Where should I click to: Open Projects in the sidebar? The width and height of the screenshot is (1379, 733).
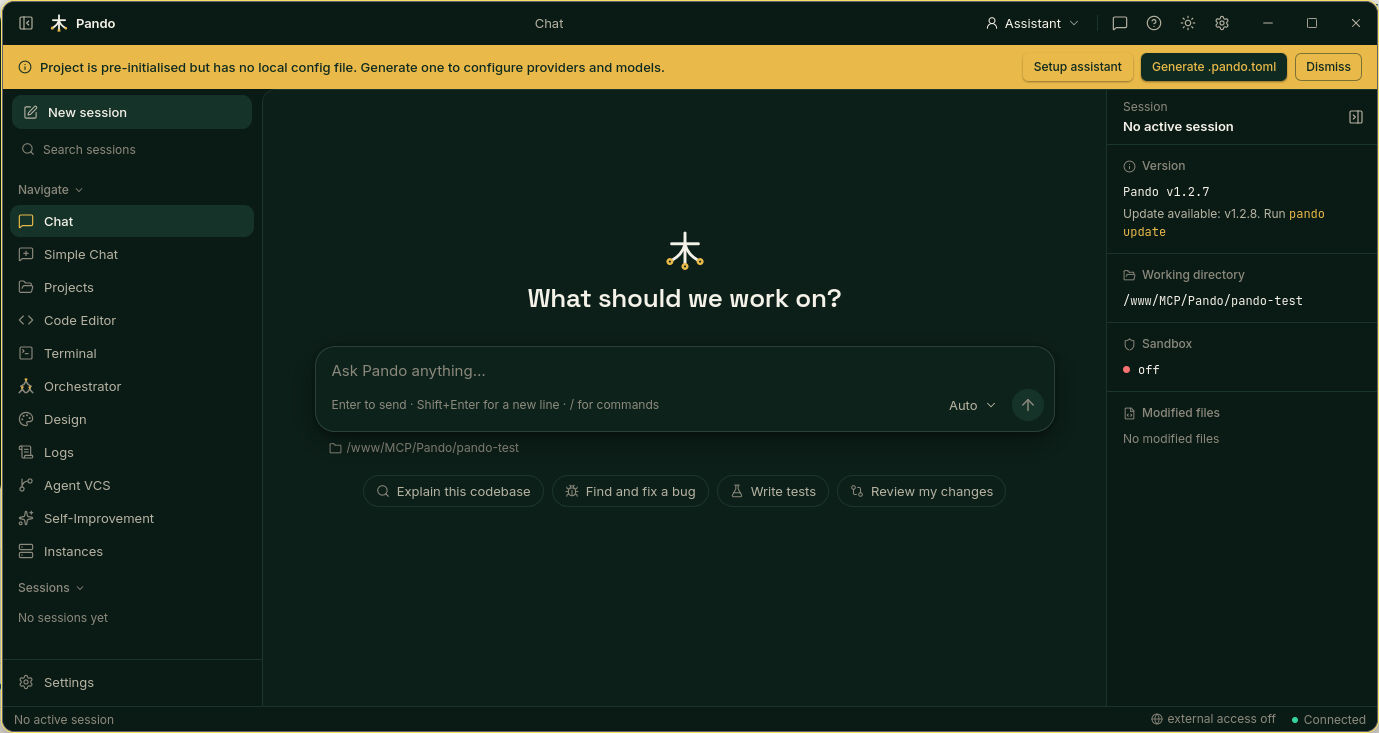(x=132, y=287)
